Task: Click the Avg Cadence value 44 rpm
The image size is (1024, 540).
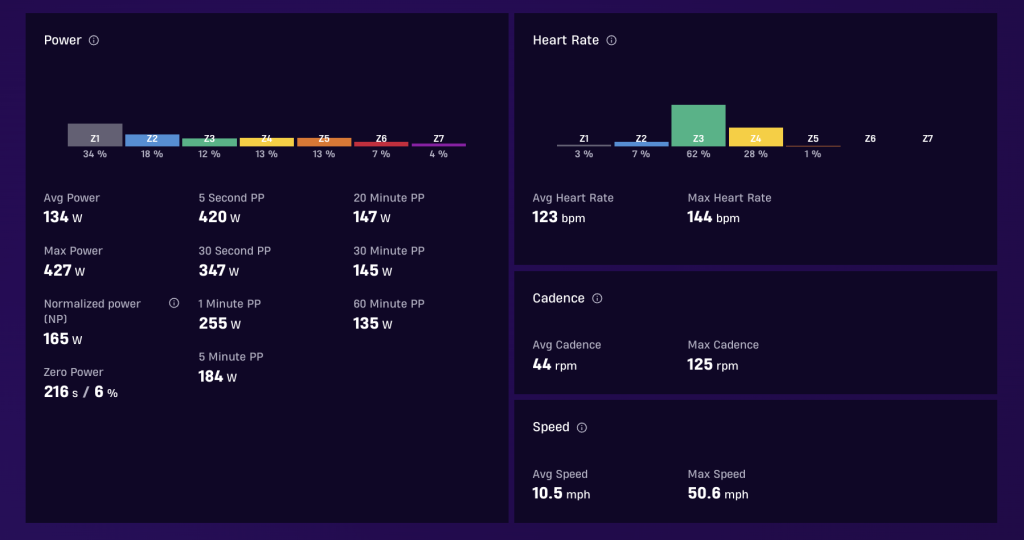Action: (x=554, y=364)
